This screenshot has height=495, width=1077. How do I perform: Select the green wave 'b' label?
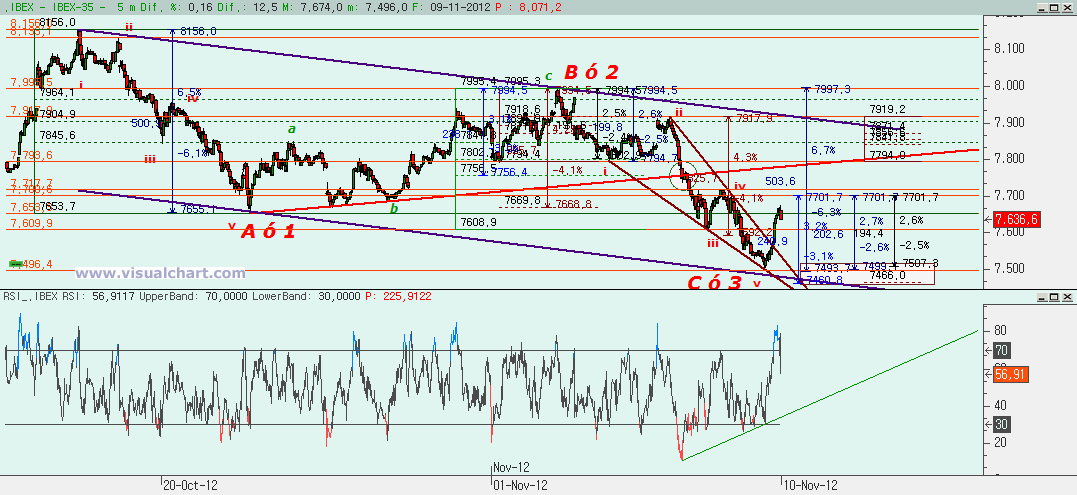(x=394, y=208)
